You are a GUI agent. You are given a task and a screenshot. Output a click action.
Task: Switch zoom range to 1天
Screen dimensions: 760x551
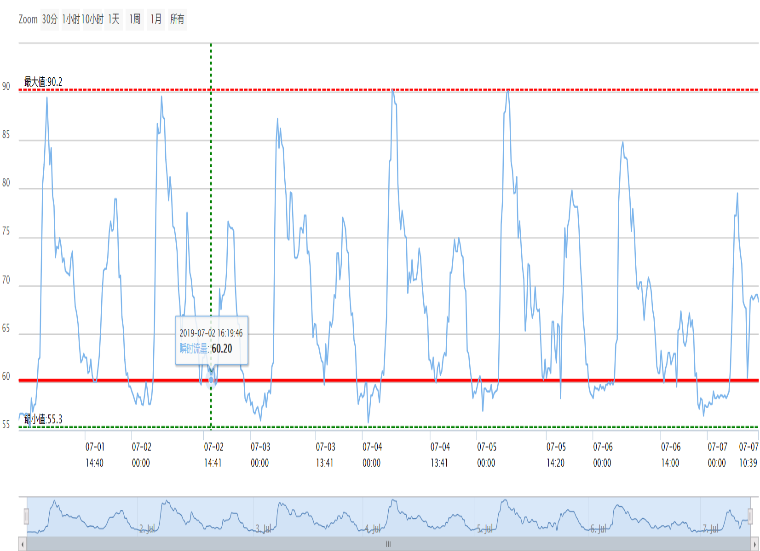point(114,19)
